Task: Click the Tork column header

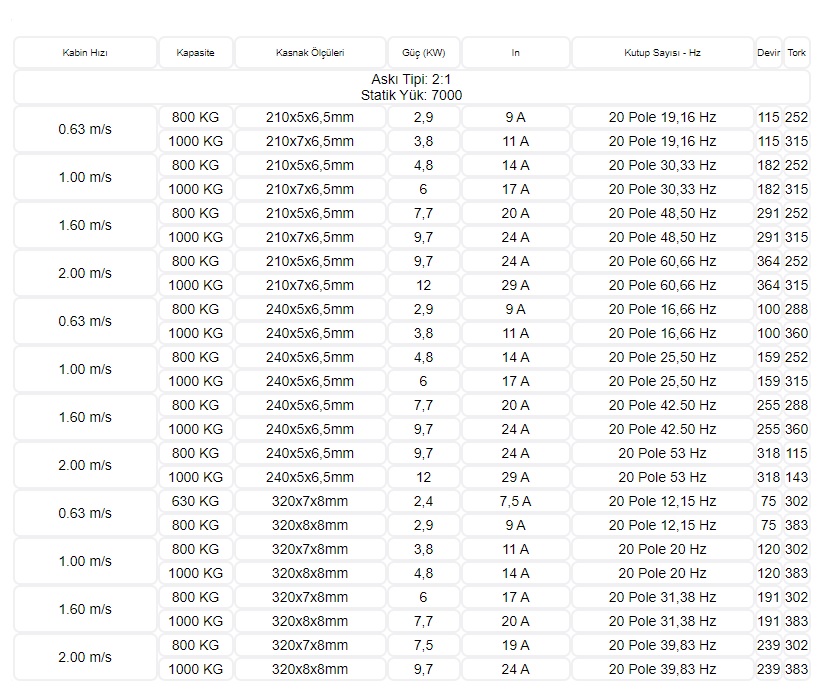Action: point(796,52)
